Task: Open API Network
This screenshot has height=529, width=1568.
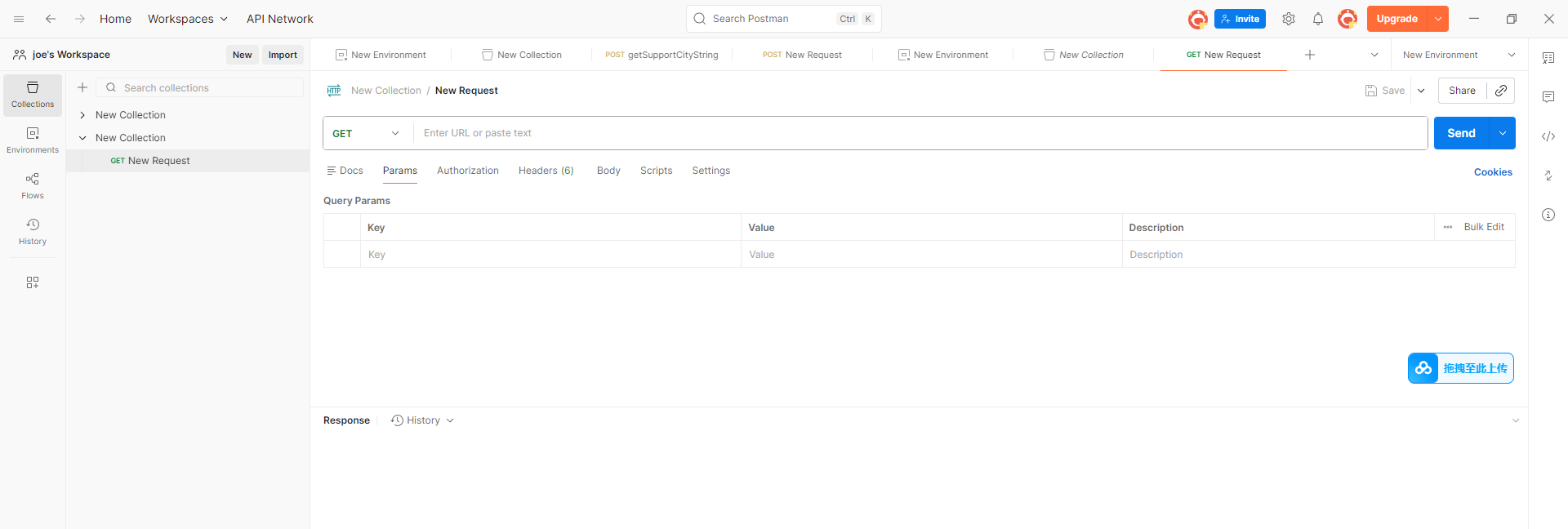Action: tap(280, 19)
